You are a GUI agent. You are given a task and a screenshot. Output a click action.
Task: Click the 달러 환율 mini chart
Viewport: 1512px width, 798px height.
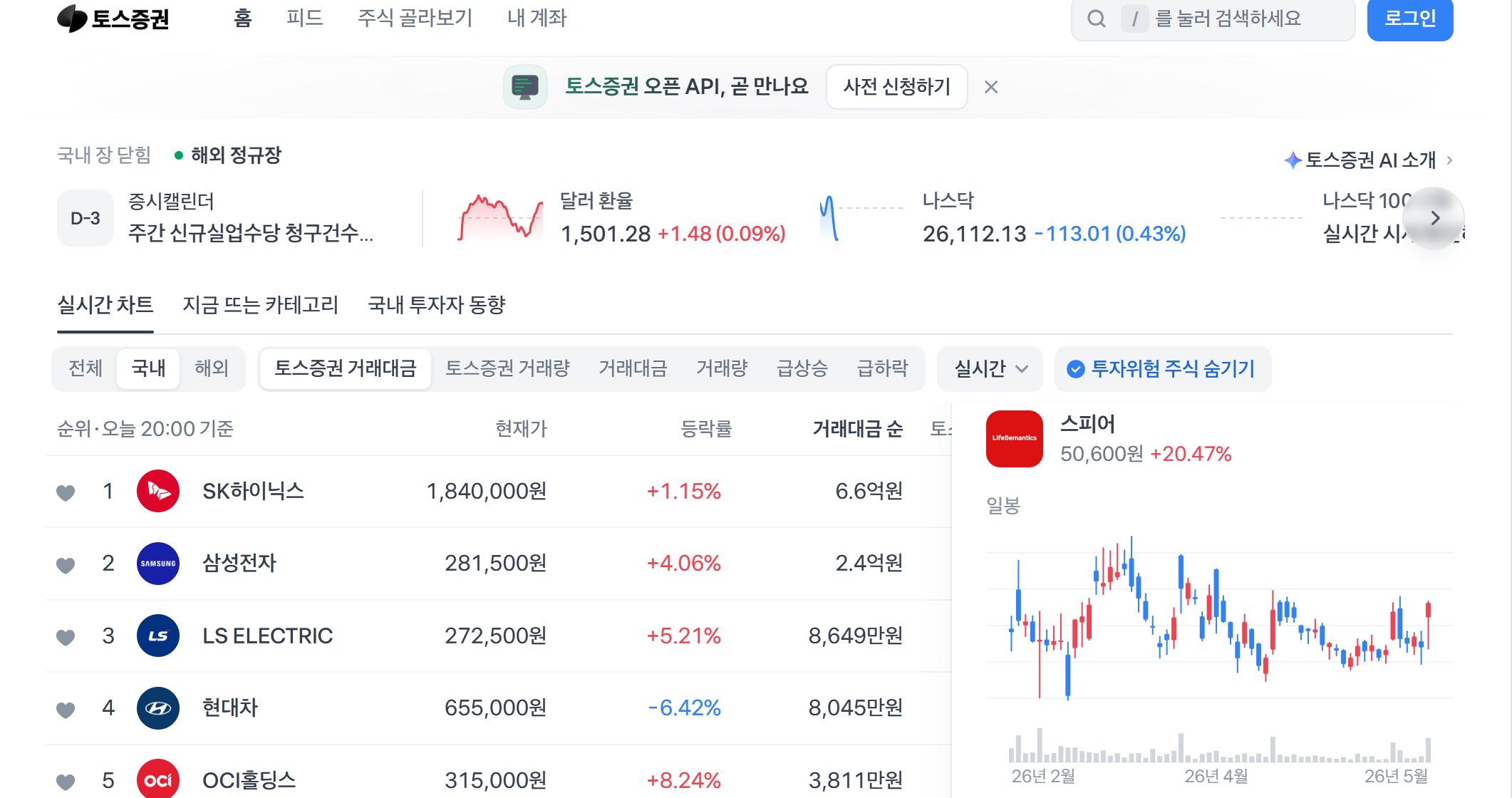pos(500,218)
